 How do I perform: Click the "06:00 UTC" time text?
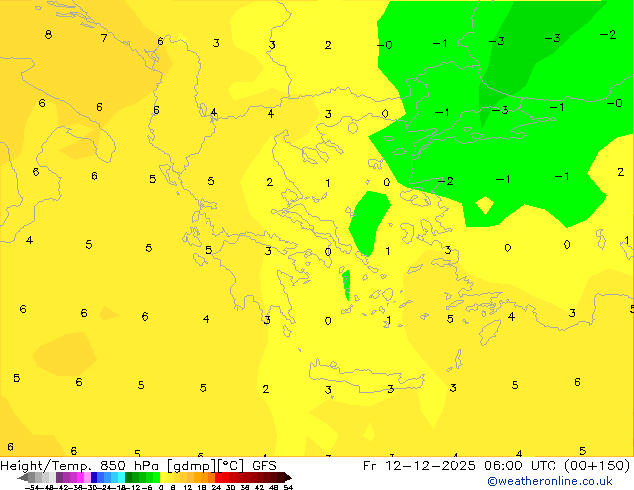[521, 465]
